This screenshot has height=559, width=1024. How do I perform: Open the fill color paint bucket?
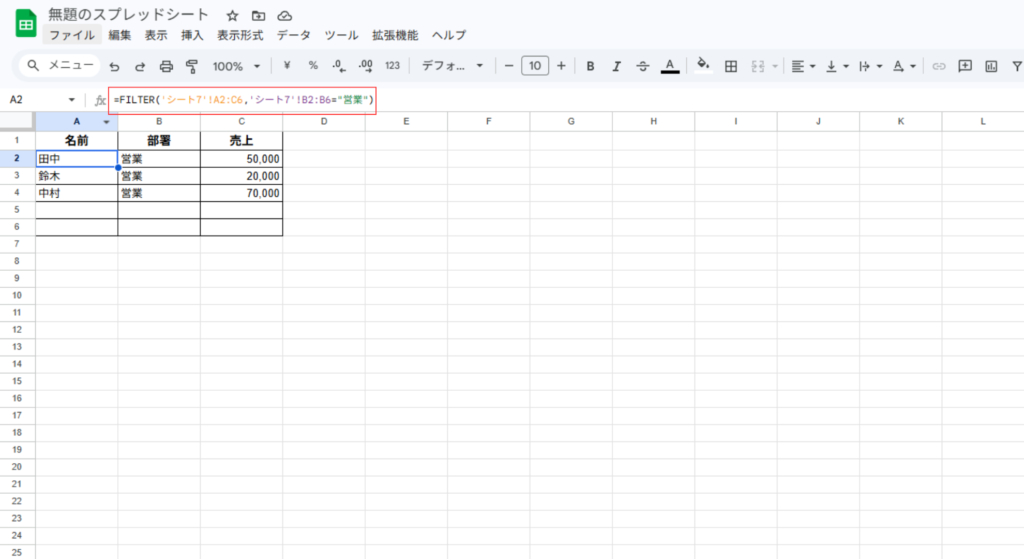click(703, 66)
